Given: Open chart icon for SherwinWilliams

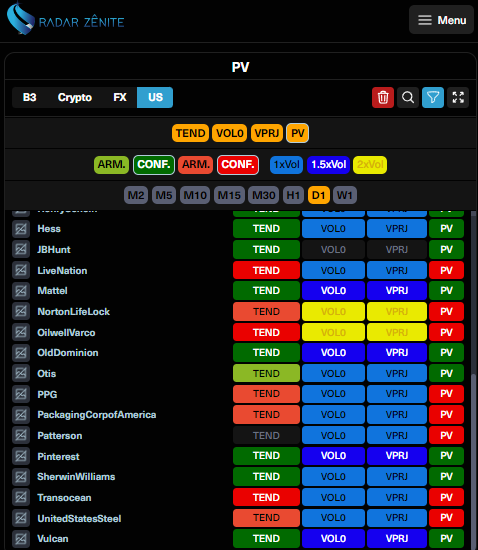Looking at the screenshot, I should [x=21, y=477].
